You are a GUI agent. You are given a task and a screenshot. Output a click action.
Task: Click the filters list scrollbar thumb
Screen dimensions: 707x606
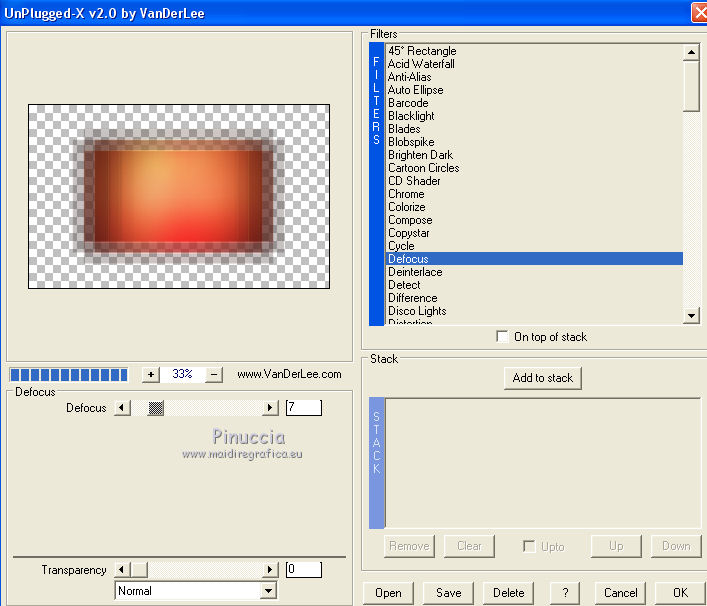pos(691,86)
